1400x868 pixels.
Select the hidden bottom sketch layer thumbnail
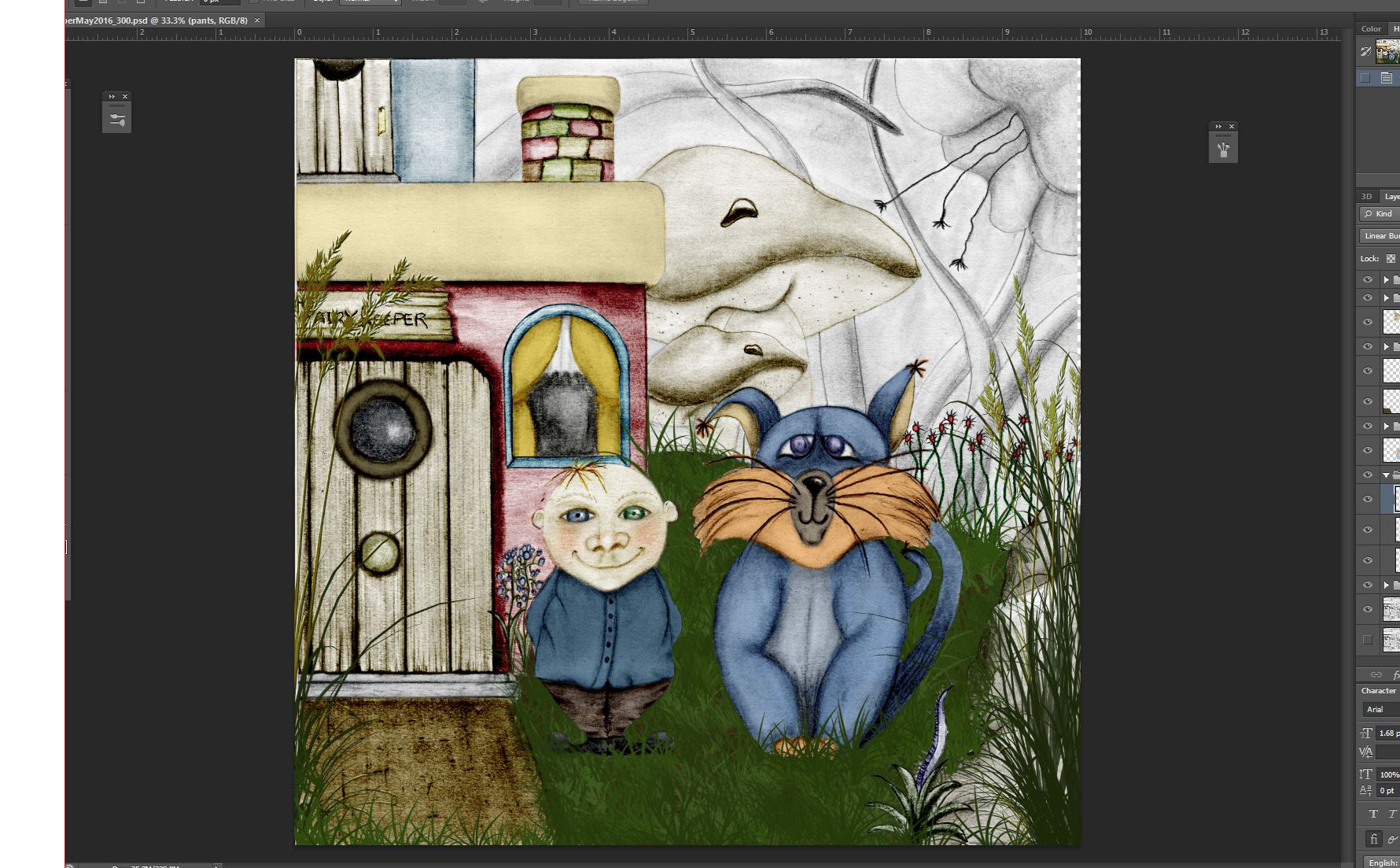coord(1391,639)
